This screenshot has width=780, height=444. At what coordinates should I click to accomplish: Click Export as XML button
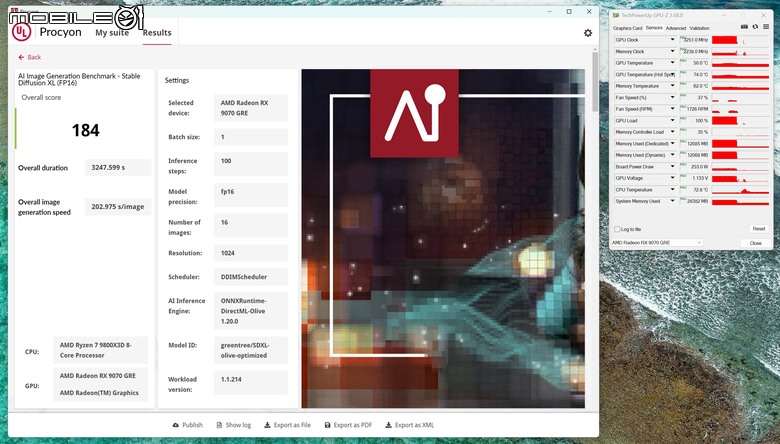tap(409, 425)
